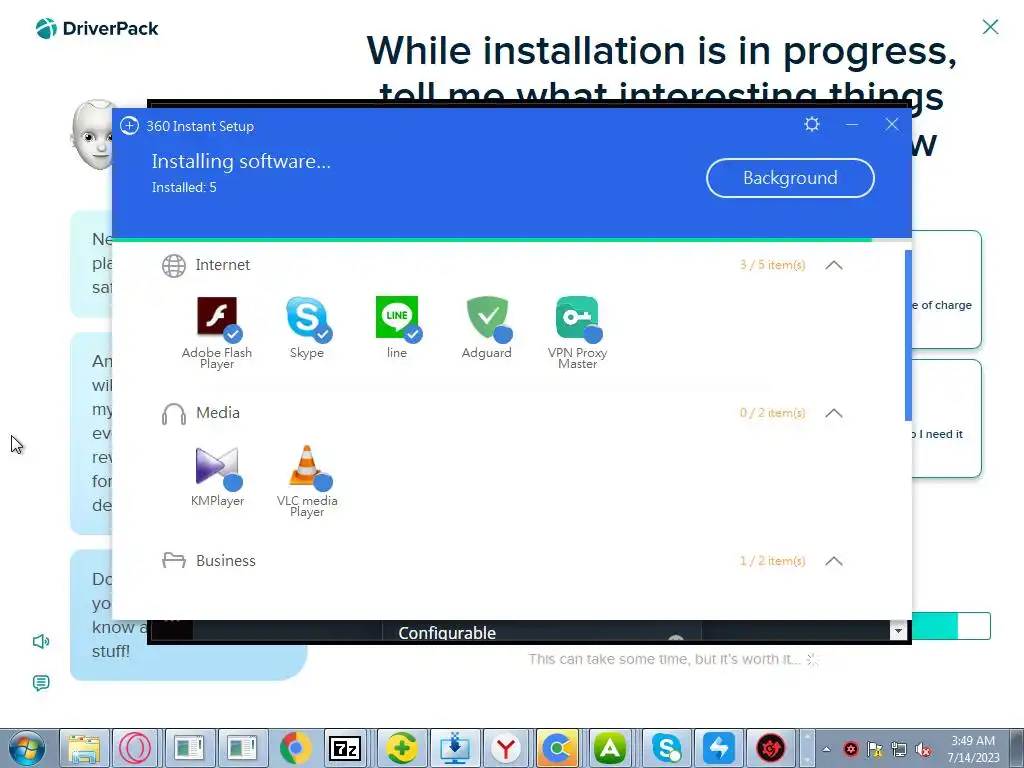The width and height of the screenshot is (1024, 768).
Task: Click the 'I need it' option card
Action: click(x=946, y=419)
